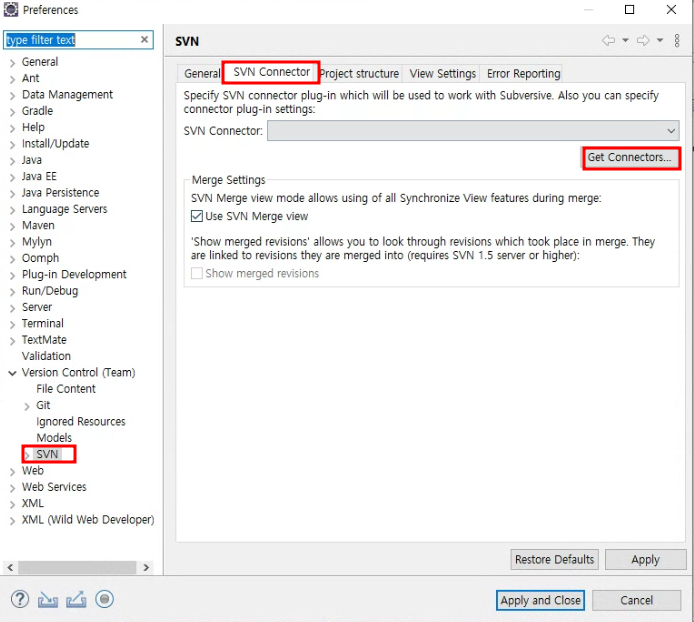694x622 pixels.
Task: Select Help in the preferences tree
Action: (33, 127)
